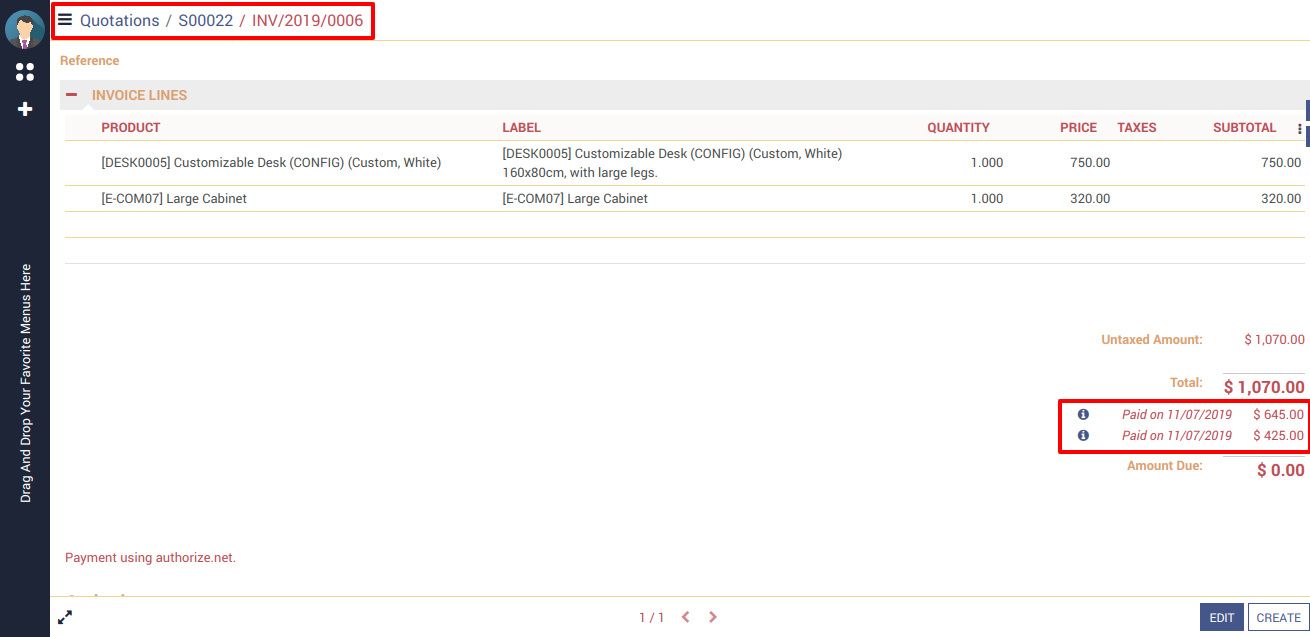Click the user avatar icon
Screen dimensions: 1310x637
coord(25,30)
